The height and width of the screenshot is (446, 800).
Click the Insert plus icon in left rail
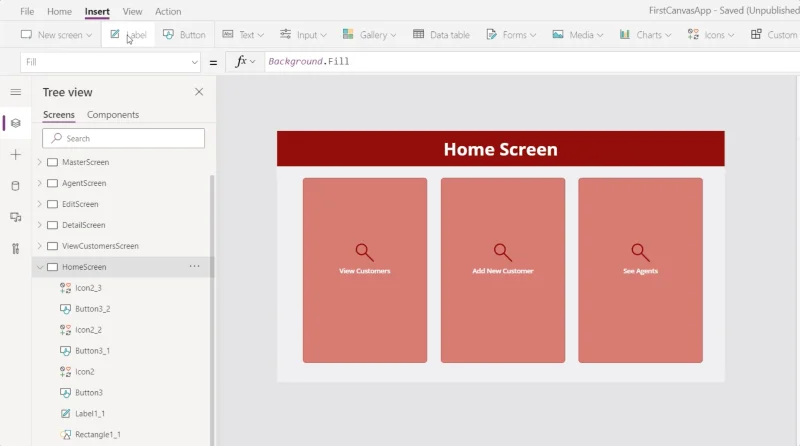[16, 155]
